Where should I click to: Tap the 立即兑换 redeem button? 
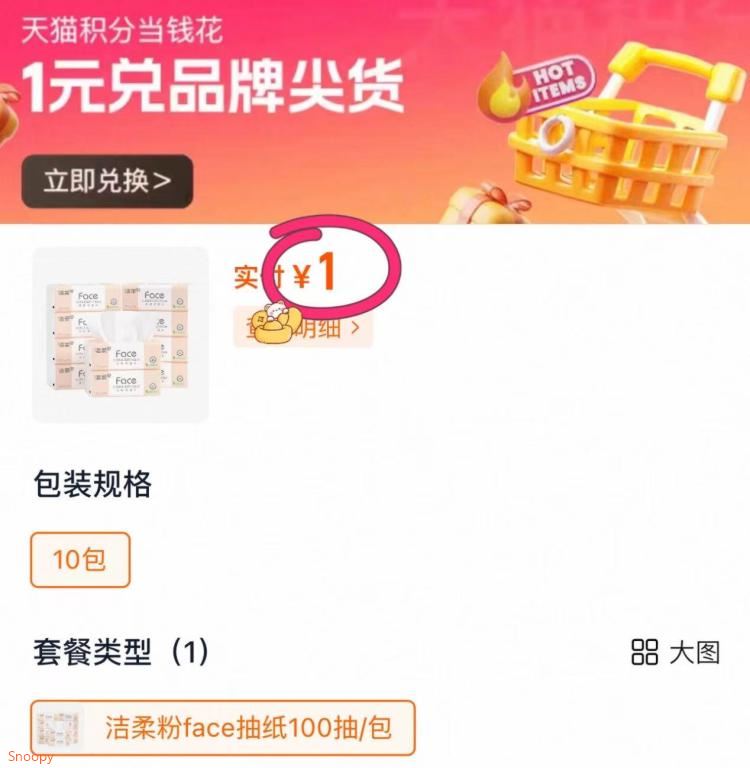pyautogui.click(x=107, y=181)
